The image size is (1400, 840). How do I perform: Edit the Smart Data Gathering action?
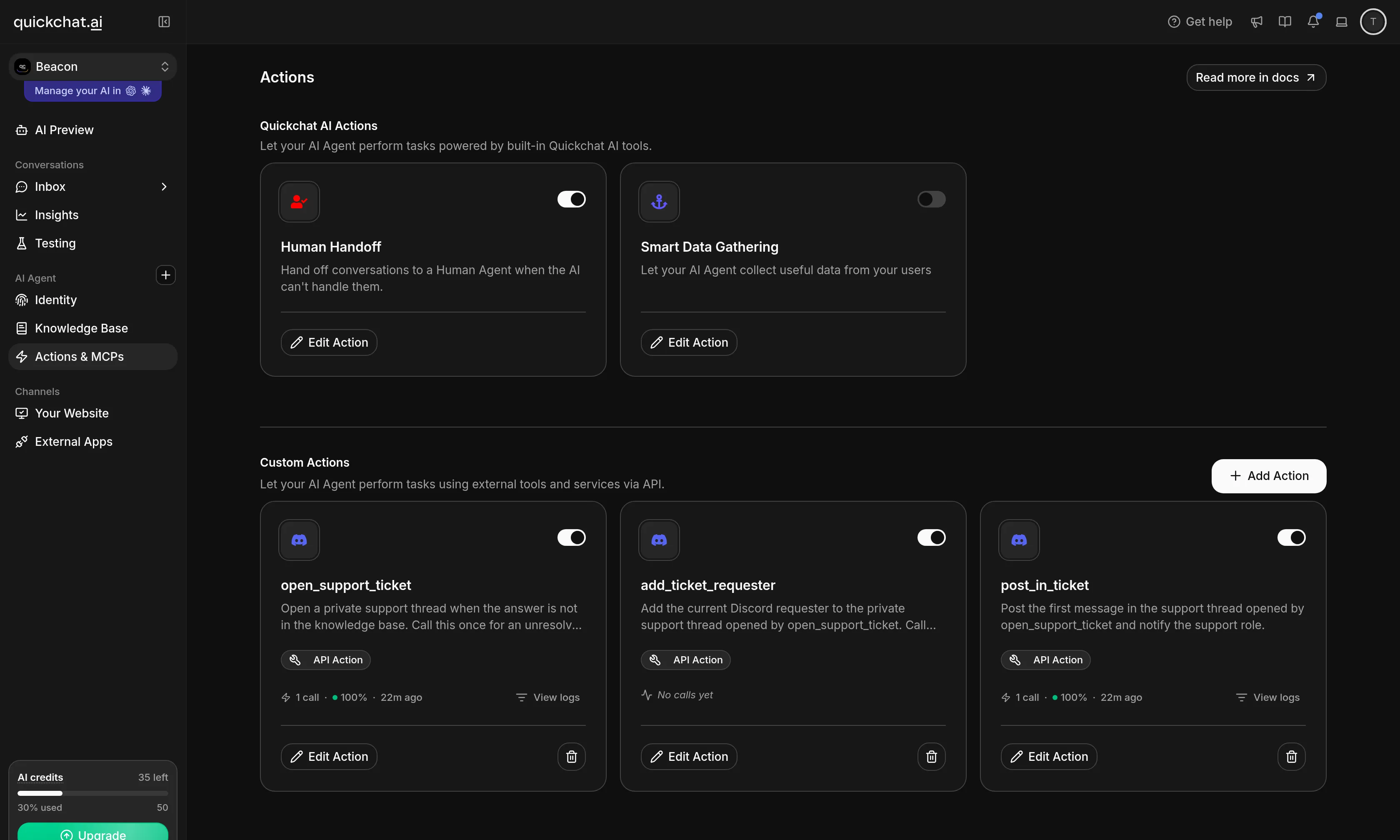pyautogui.click(x=689, y=342)
